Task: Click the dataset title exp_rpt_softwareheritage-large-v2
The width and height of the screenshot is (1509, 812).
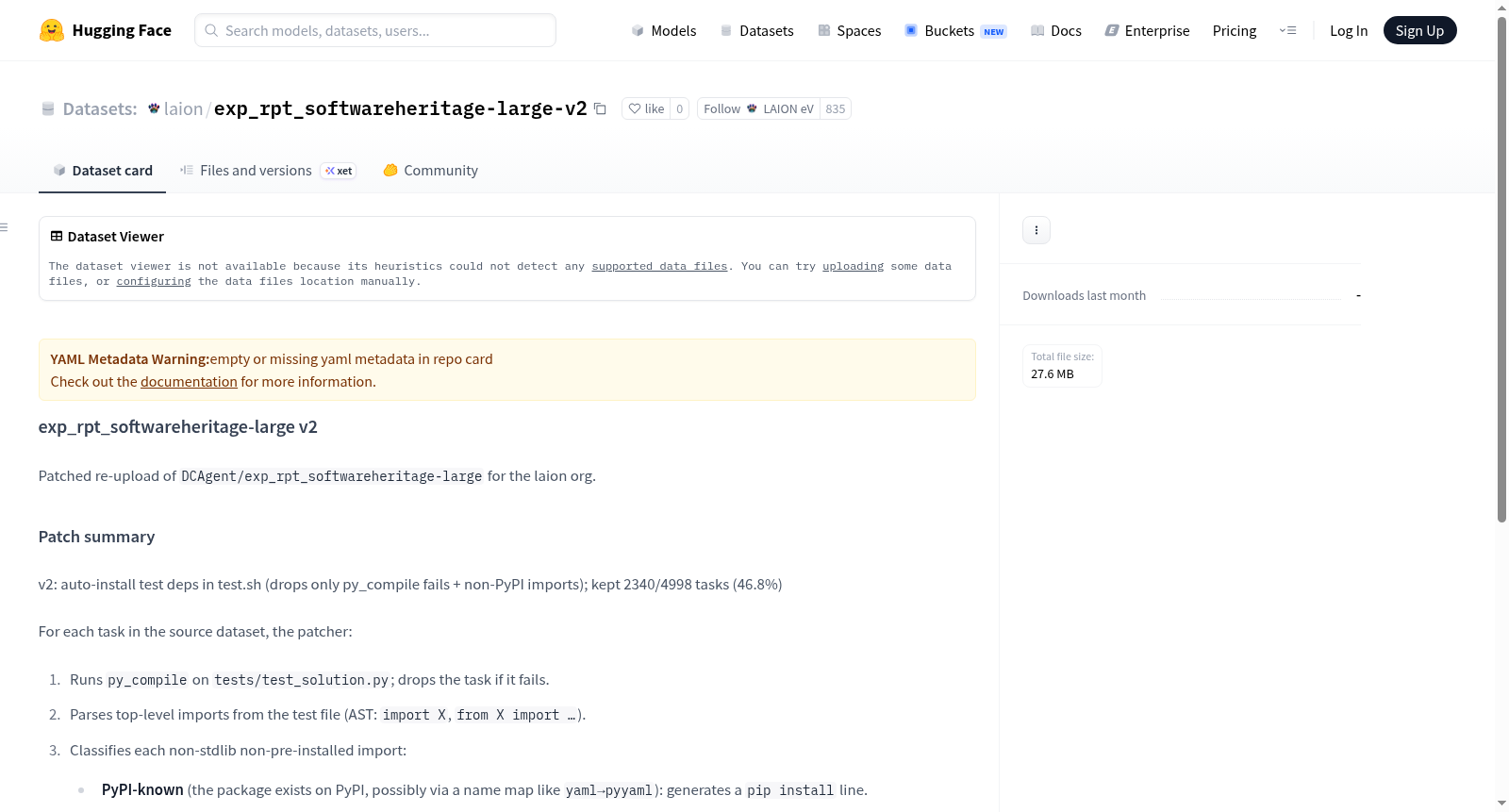Action: [x=401, y=108]
